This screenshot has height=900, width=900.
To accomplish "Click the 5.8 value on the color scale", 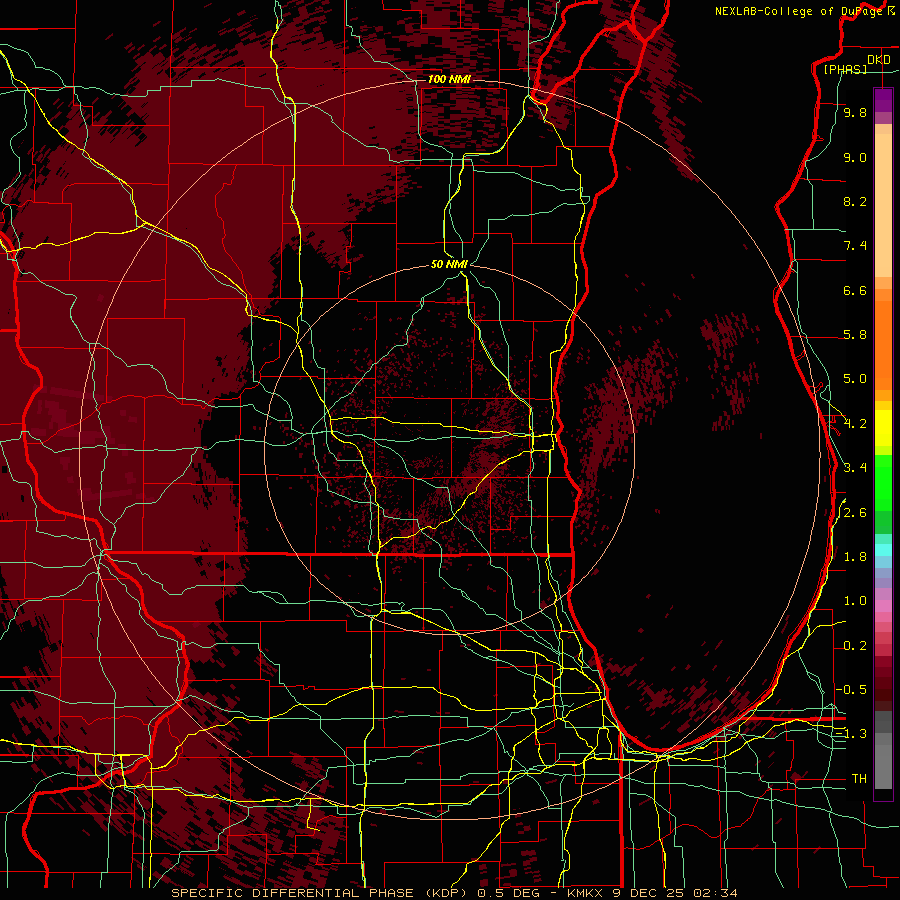I will pos(855,335).
